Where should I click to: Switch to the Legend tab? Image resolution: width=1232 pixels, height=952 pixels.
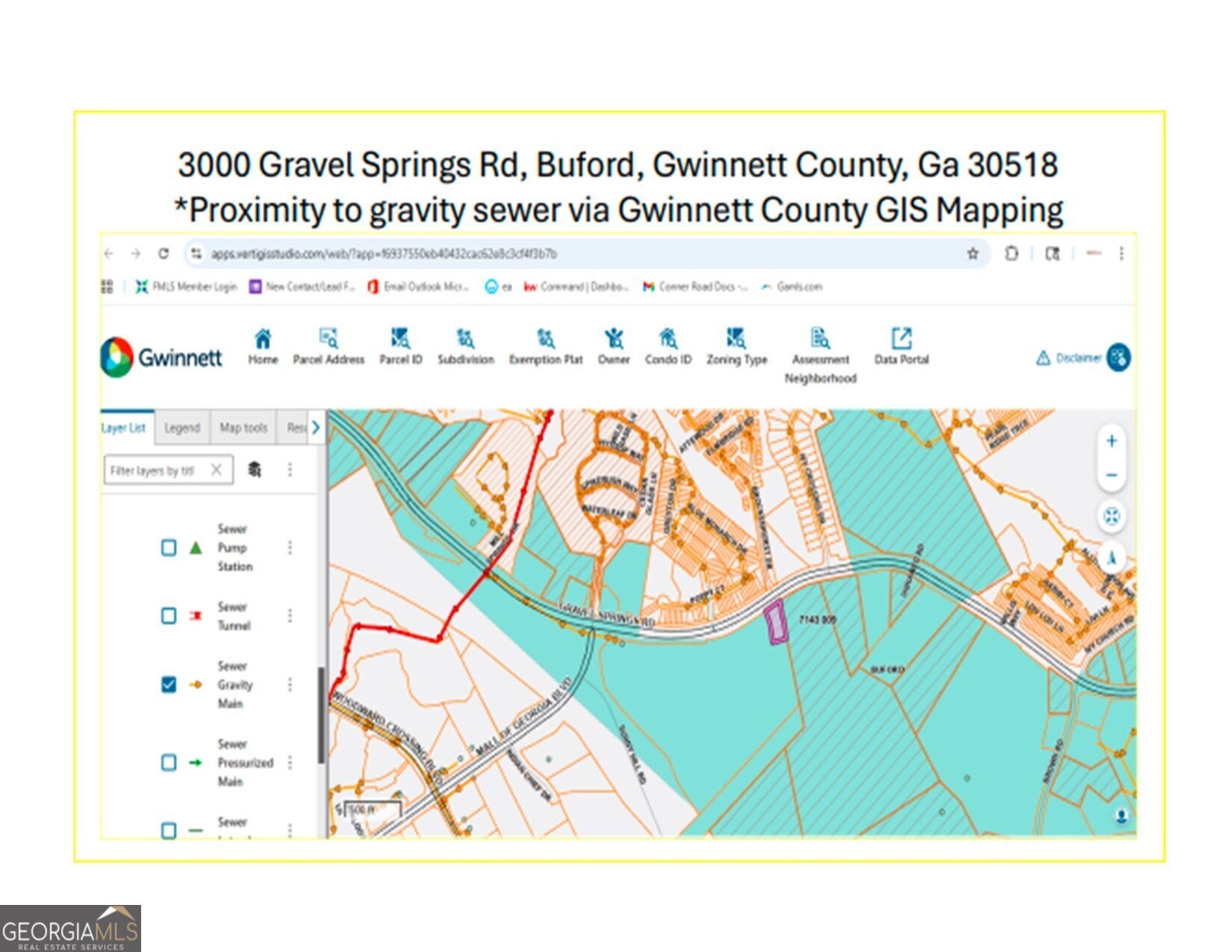(x=182, y=428)
